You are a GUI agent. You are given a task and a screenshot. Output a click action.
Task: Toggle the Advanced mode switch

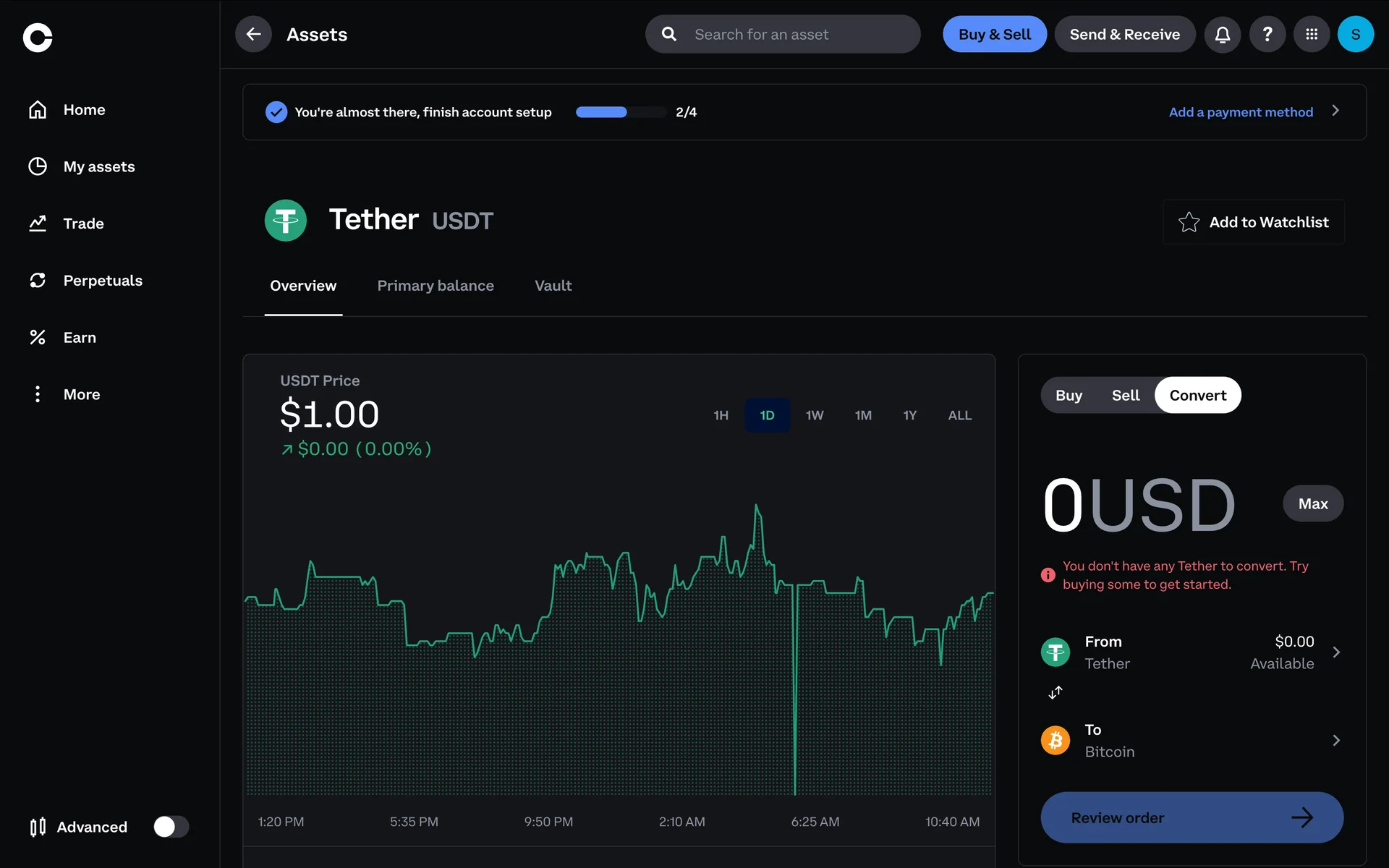click(x=171, y=827)
